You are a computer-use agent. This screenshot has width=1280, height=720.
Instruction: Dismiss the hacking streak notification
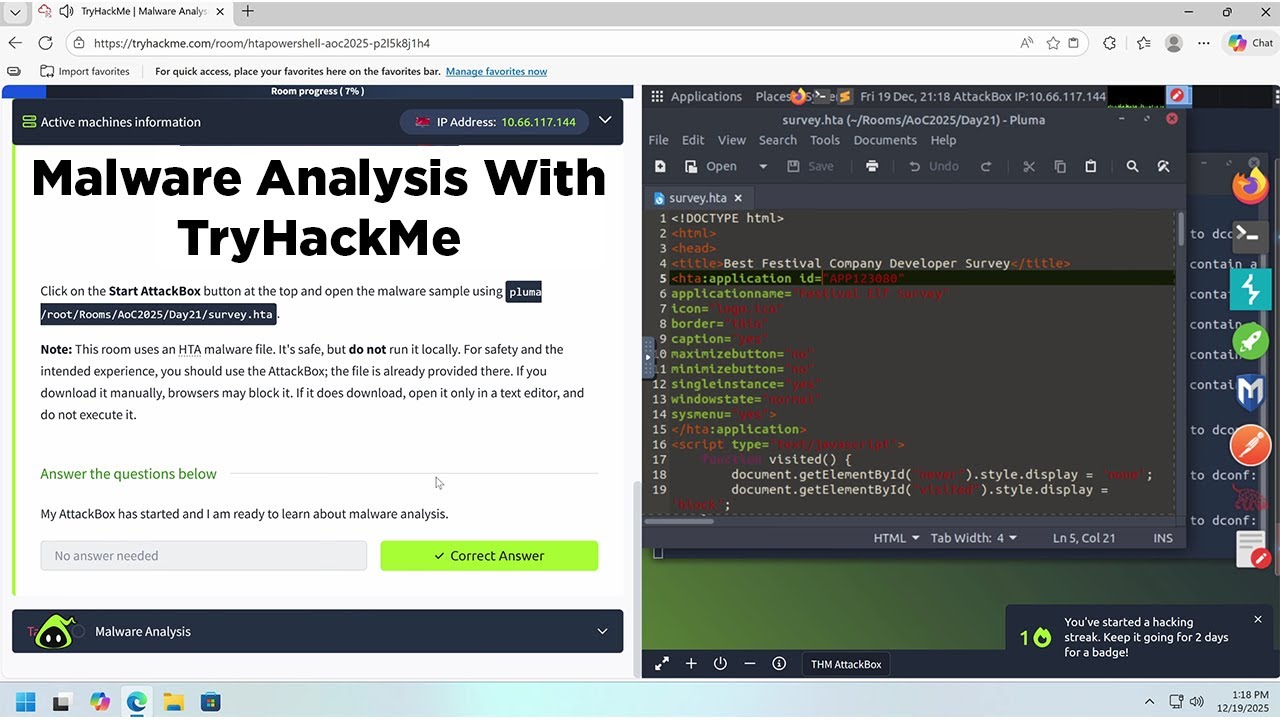(x=1258, y=620)
